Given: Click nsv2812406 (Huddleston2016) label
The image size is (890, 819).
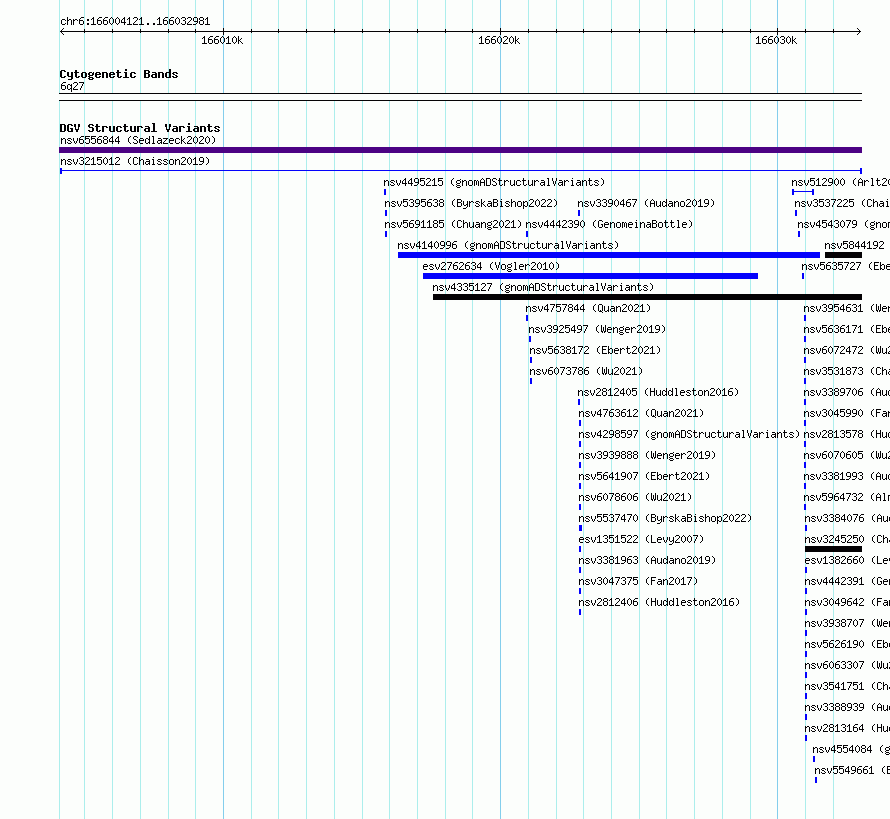Looking at the screenshot, I should coord(659,602).
